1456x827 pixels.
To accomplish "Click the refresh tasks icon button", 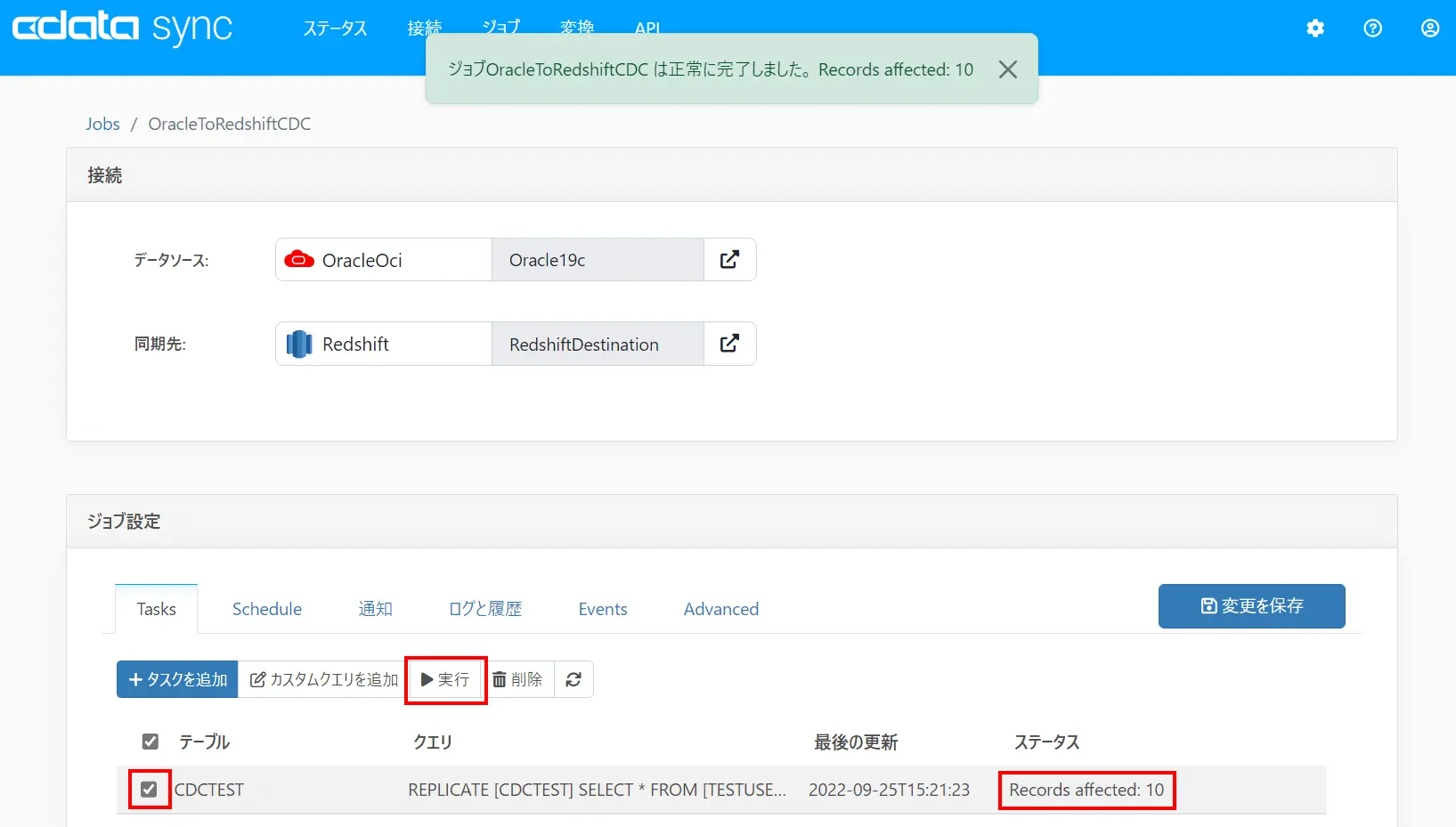I will [x=573, y=679].
